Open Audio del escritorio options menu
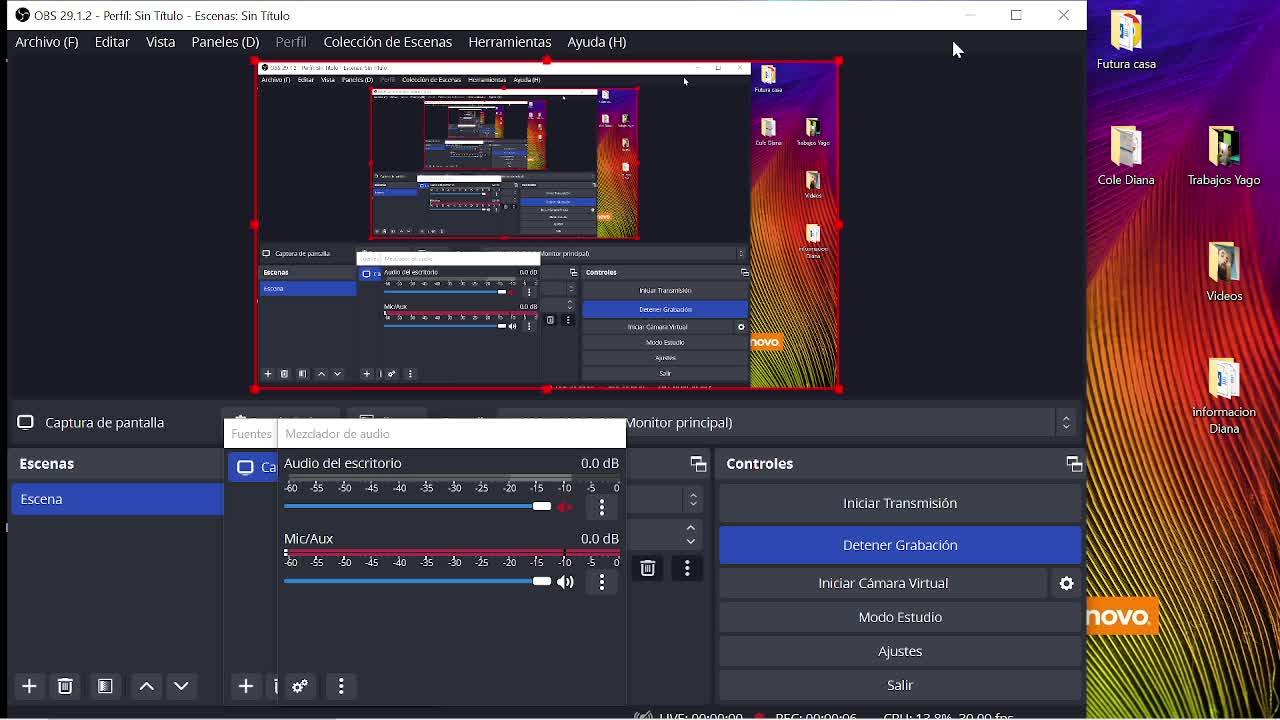 click(x=602, y=507)
